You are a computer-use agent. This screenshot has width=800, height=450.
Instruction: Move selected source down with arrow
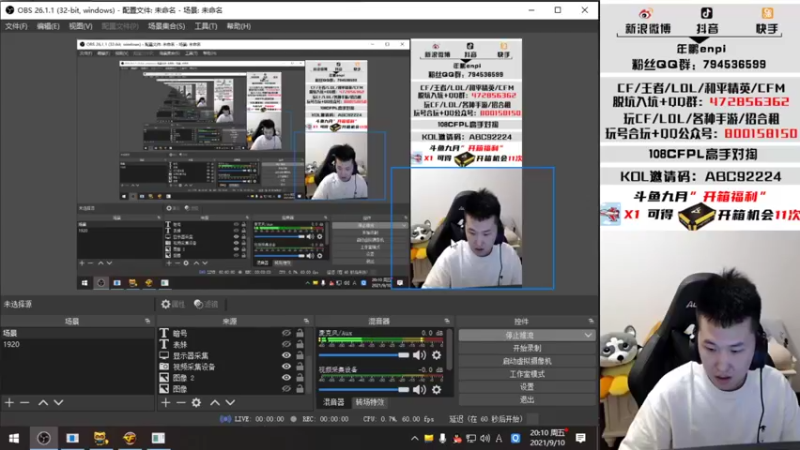(230, 403)
